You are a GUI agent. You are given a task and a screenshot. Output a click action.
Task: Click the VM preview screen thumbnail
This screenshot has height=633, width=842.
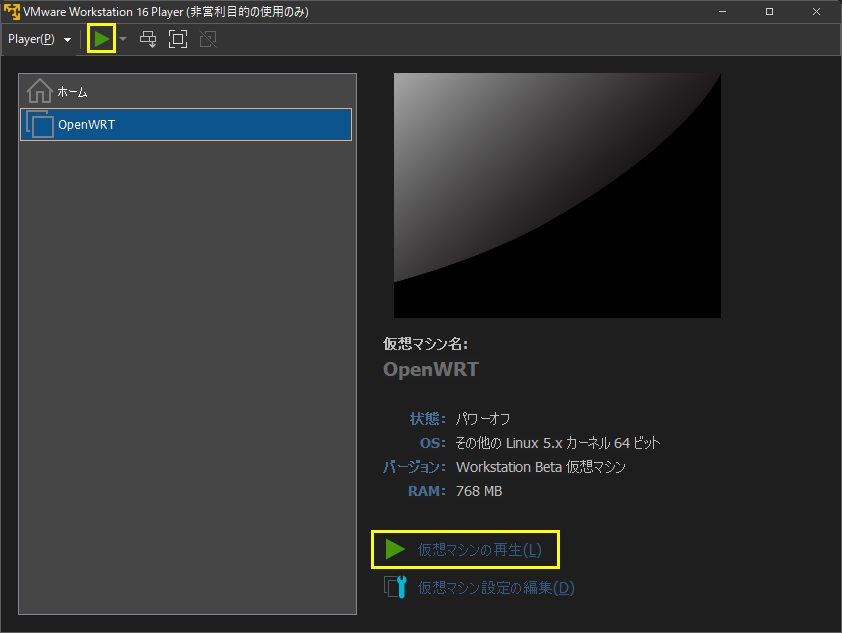[557, 195]
